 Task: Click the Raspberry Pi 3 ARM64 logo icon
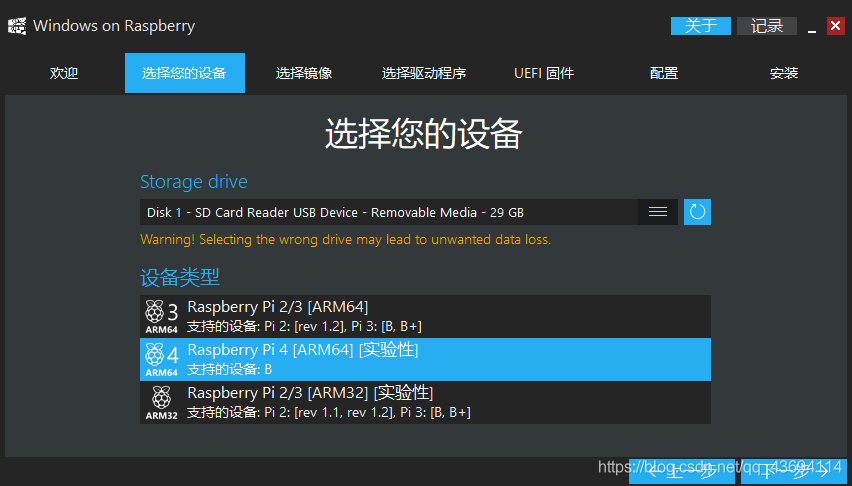[161, 316]
